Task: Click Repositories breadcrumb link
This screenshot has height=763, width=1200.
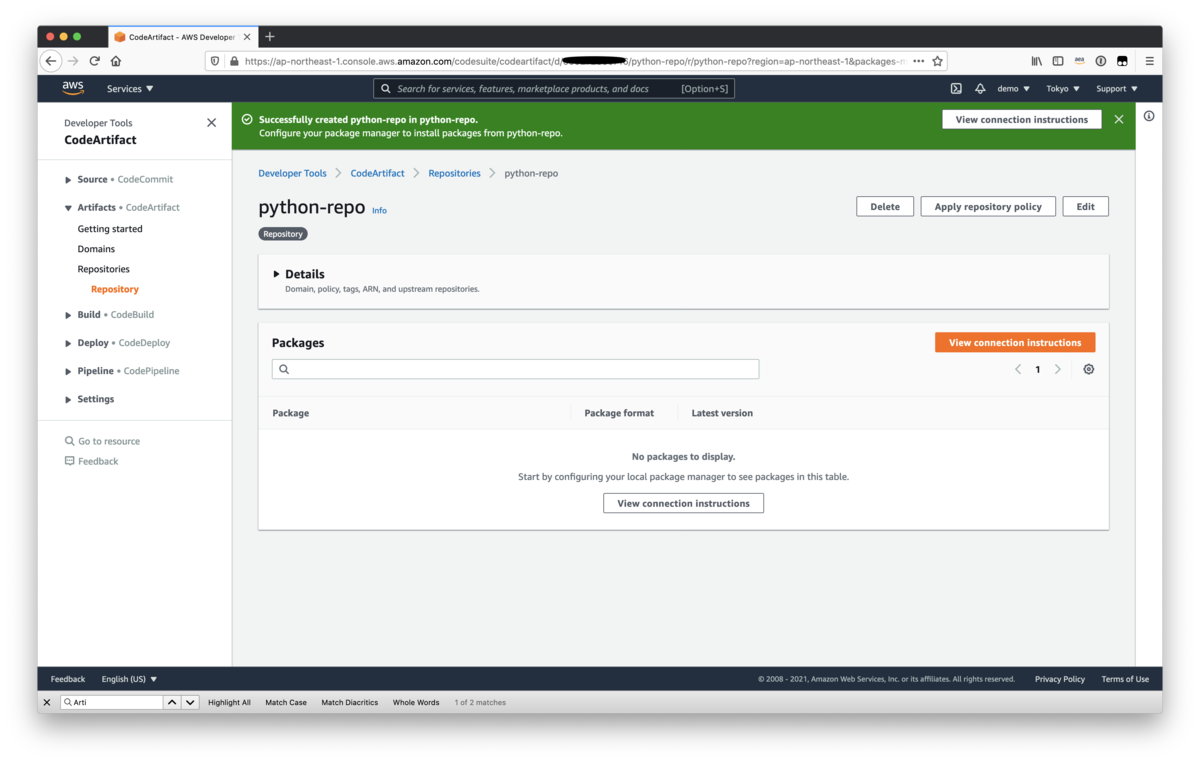Action: 454,173
